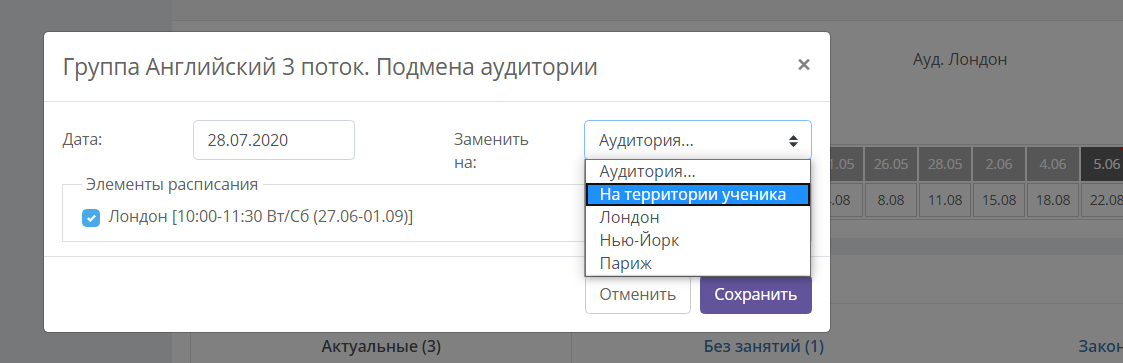Image resolution: width=1123 pixels, height=363 pixels.
Task: Click the Лондон [10:00-11:30 Вт/Сб] label
Action: click(x=261, y=217)
